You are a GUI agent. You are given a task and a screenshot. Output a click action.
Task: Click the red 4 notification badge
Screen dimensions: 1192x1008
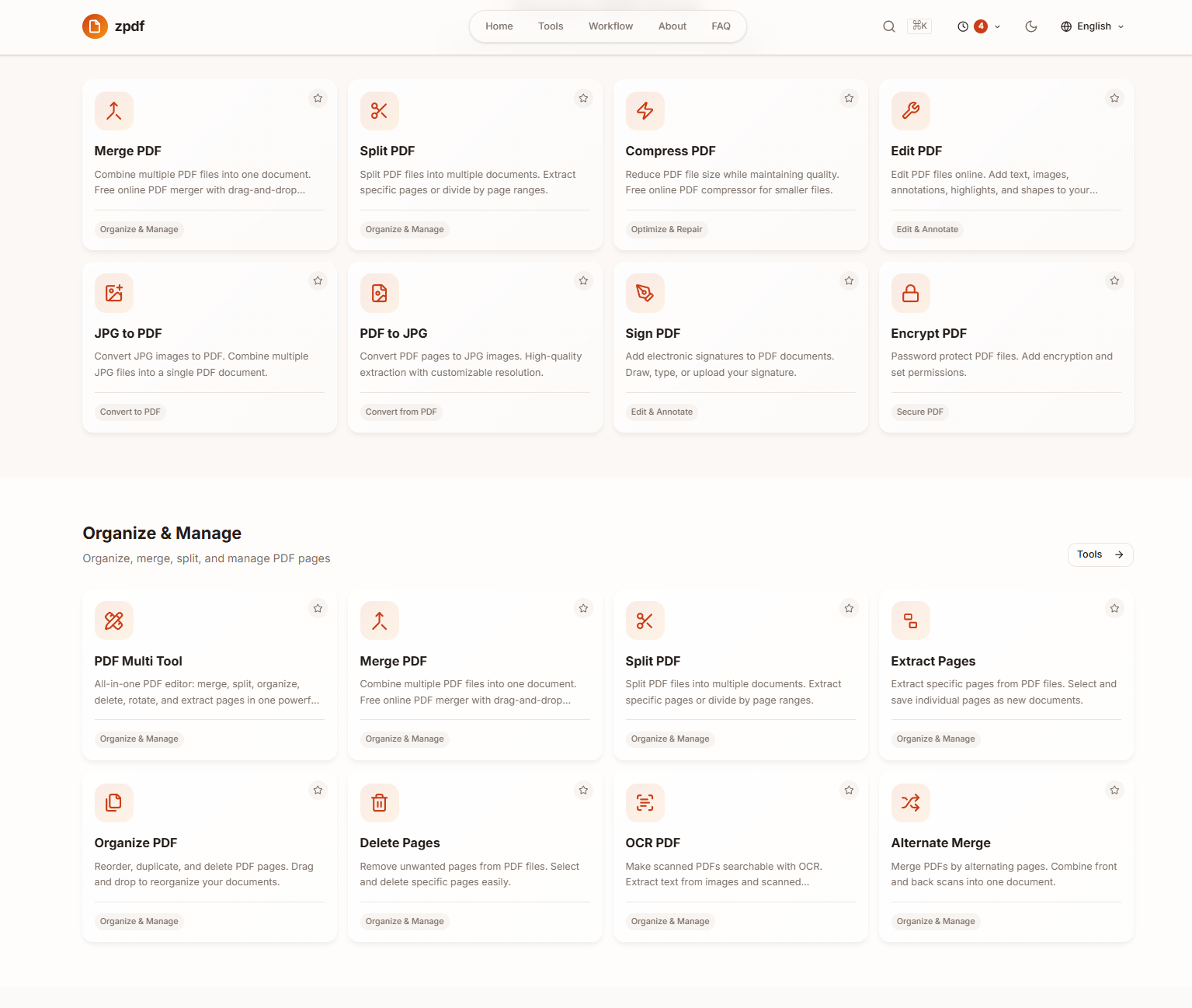click(981, 26)
